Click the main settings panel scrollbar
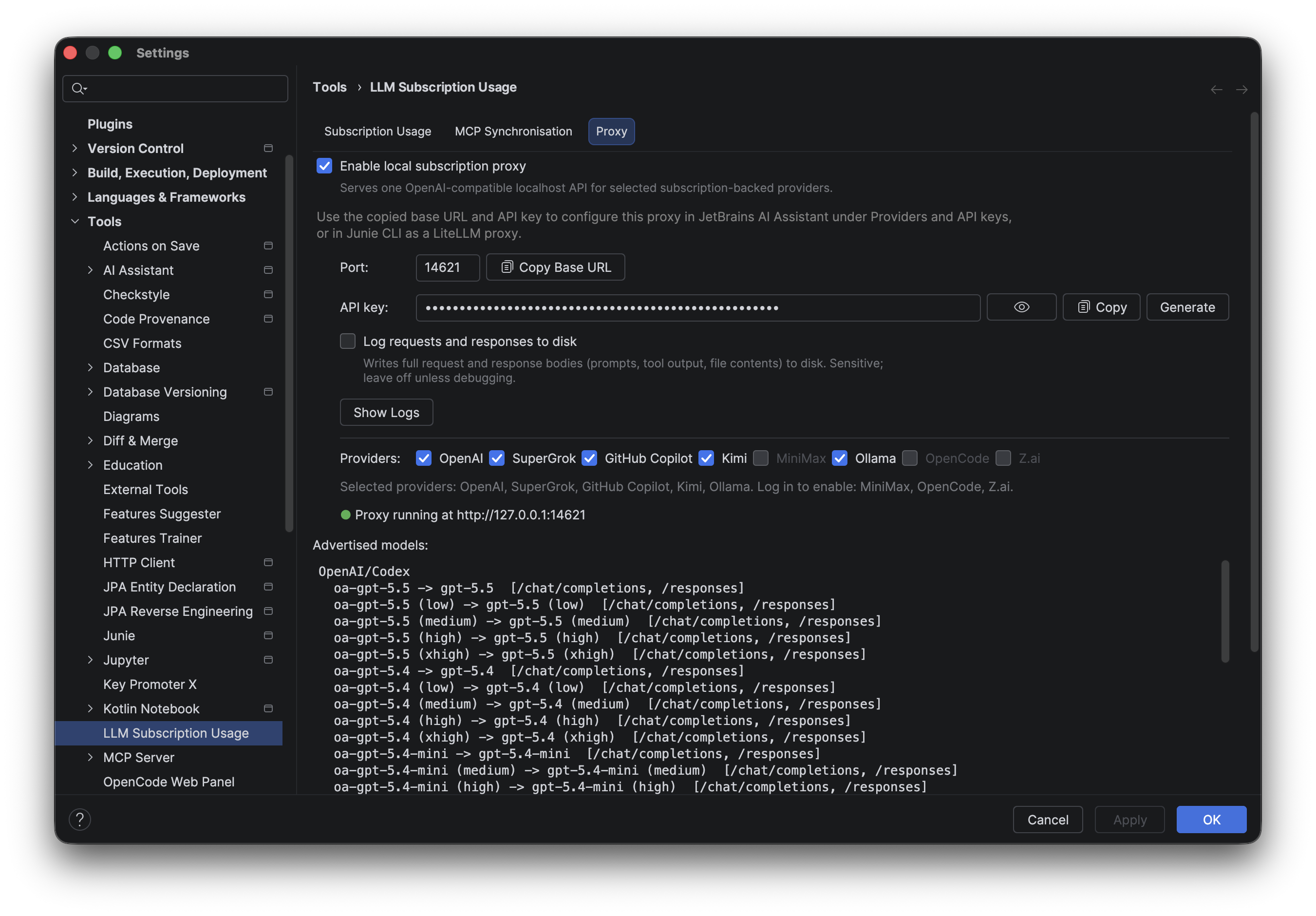This screenshot has width=1316, height=916. pos(1254,382)
